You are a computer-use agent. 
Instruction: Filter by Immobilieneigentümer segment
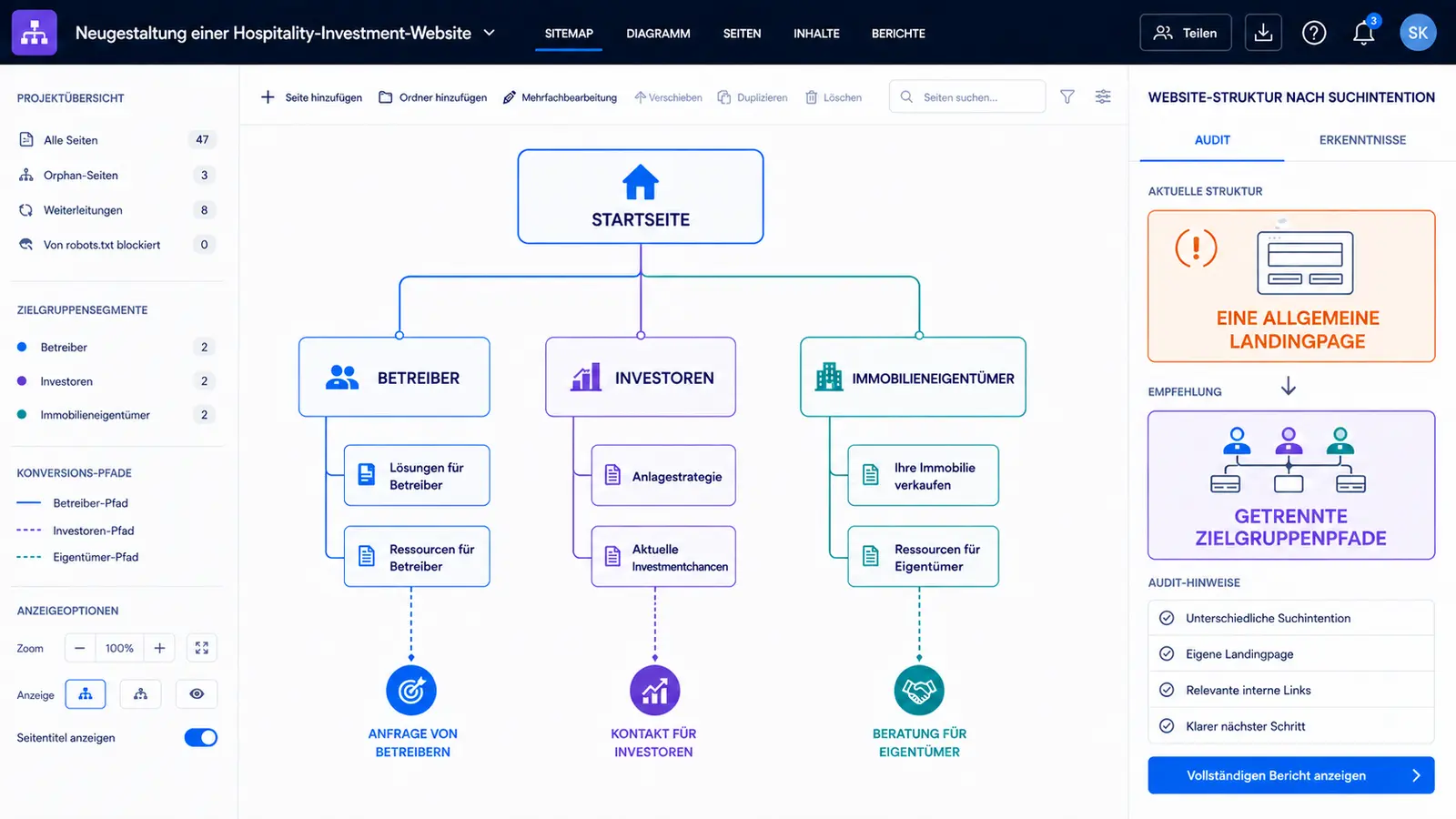point(116,415)
